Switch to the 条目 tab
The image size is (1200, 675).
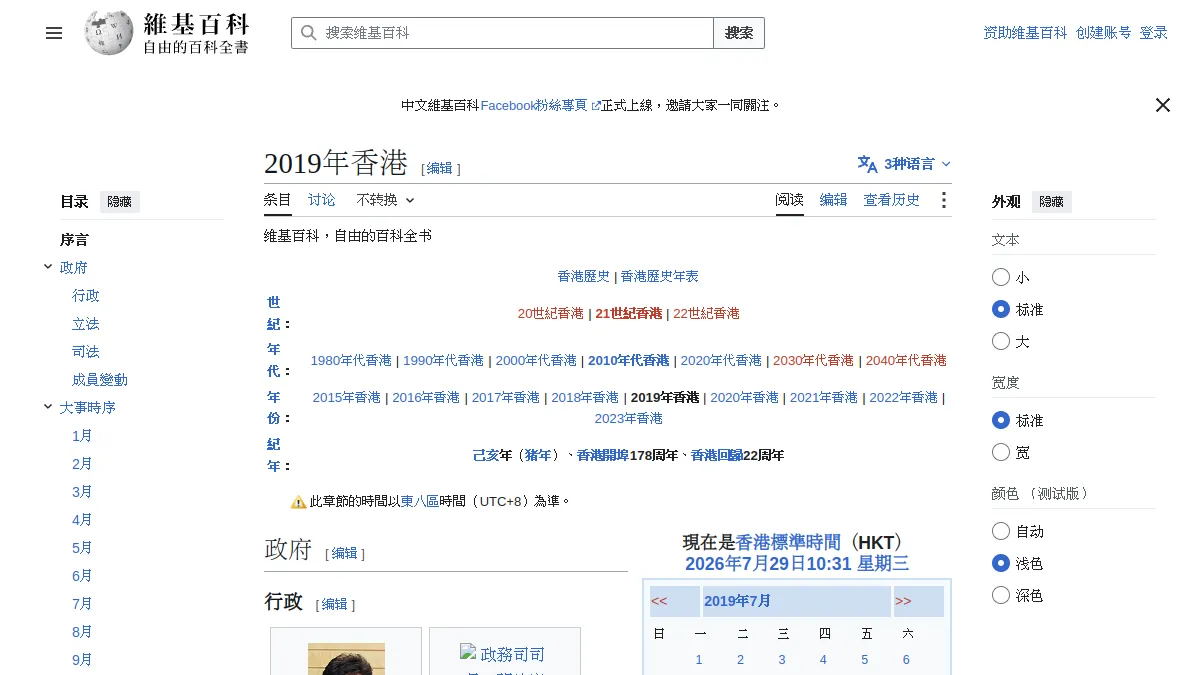tap(278, 200)
